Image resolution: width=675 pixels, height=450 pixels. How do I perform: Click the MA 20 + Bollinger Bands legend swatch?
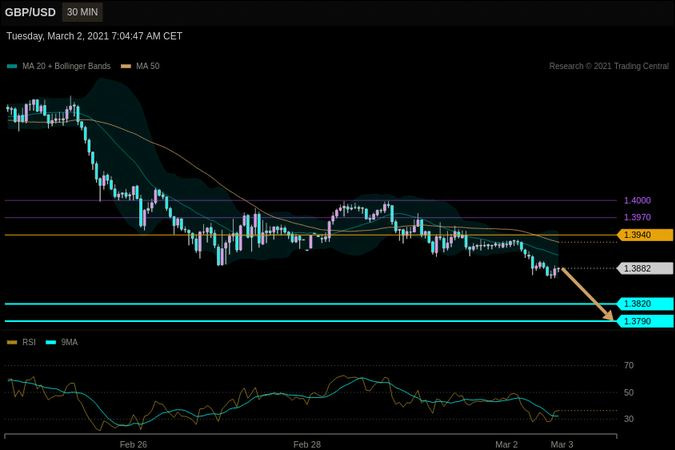tap(12, 66)
